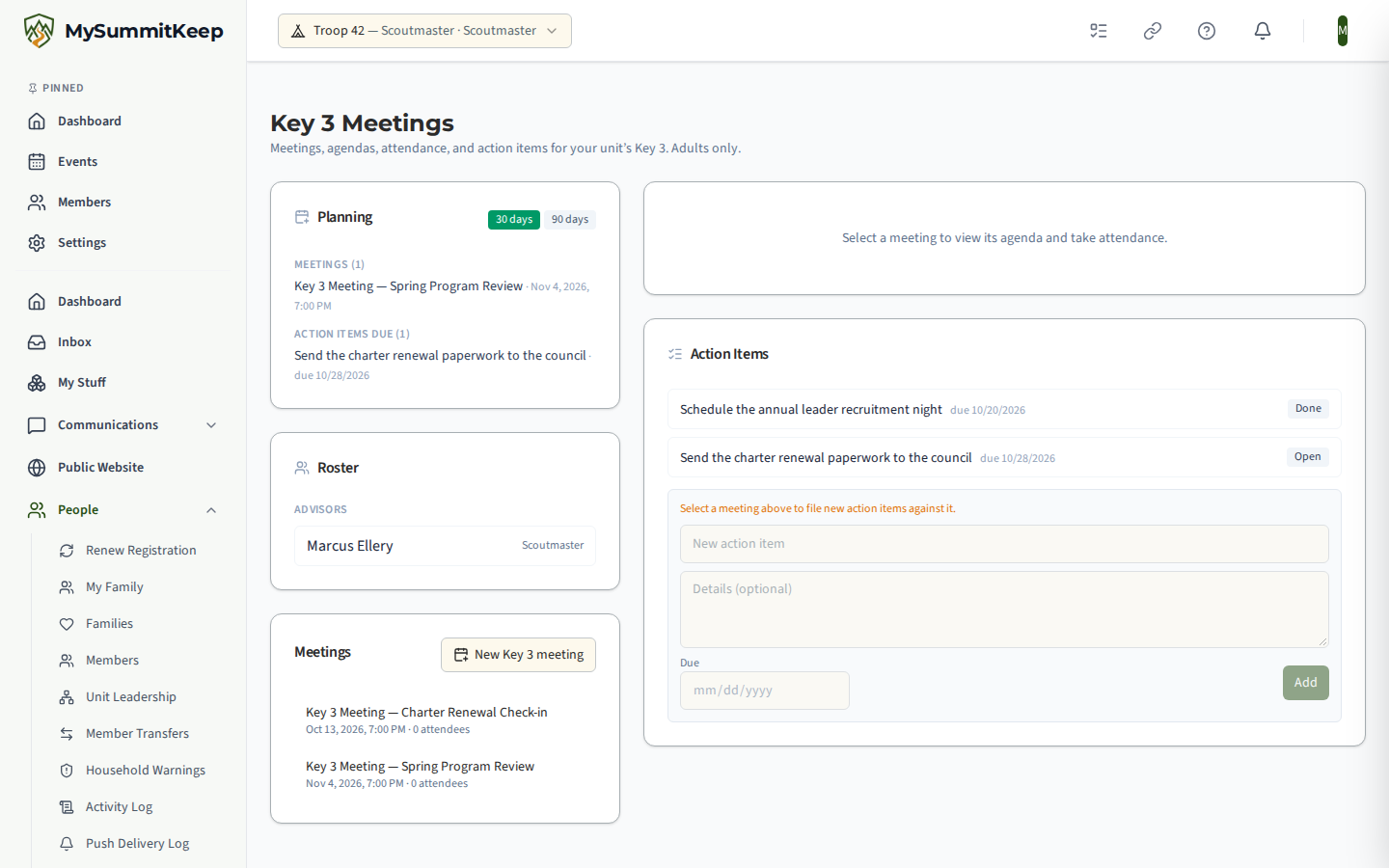
Task: Expand the Communications section
Action: point(123,425)
